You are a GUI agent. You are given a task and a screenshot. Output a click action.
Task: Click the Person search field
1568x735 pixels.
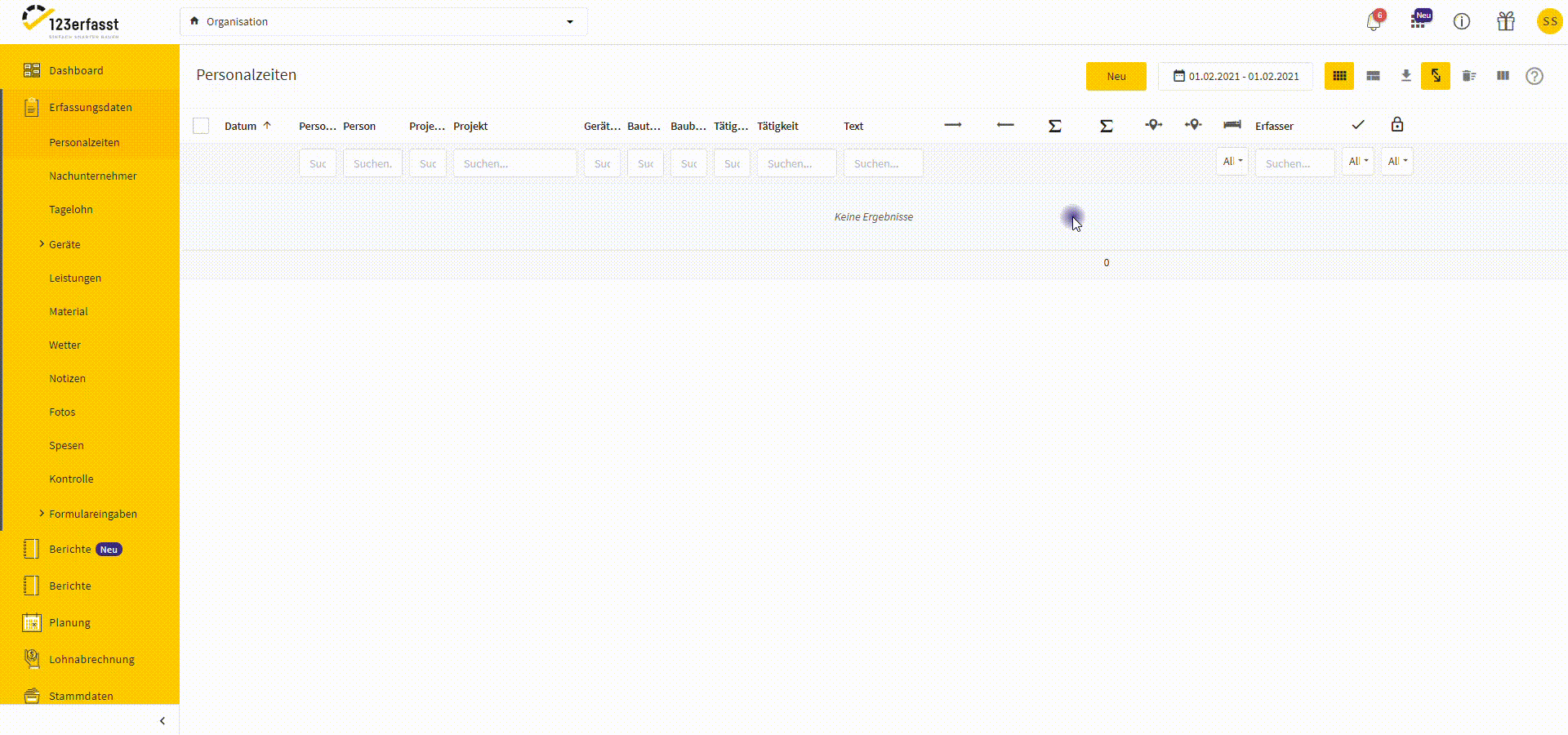[372, 163]
